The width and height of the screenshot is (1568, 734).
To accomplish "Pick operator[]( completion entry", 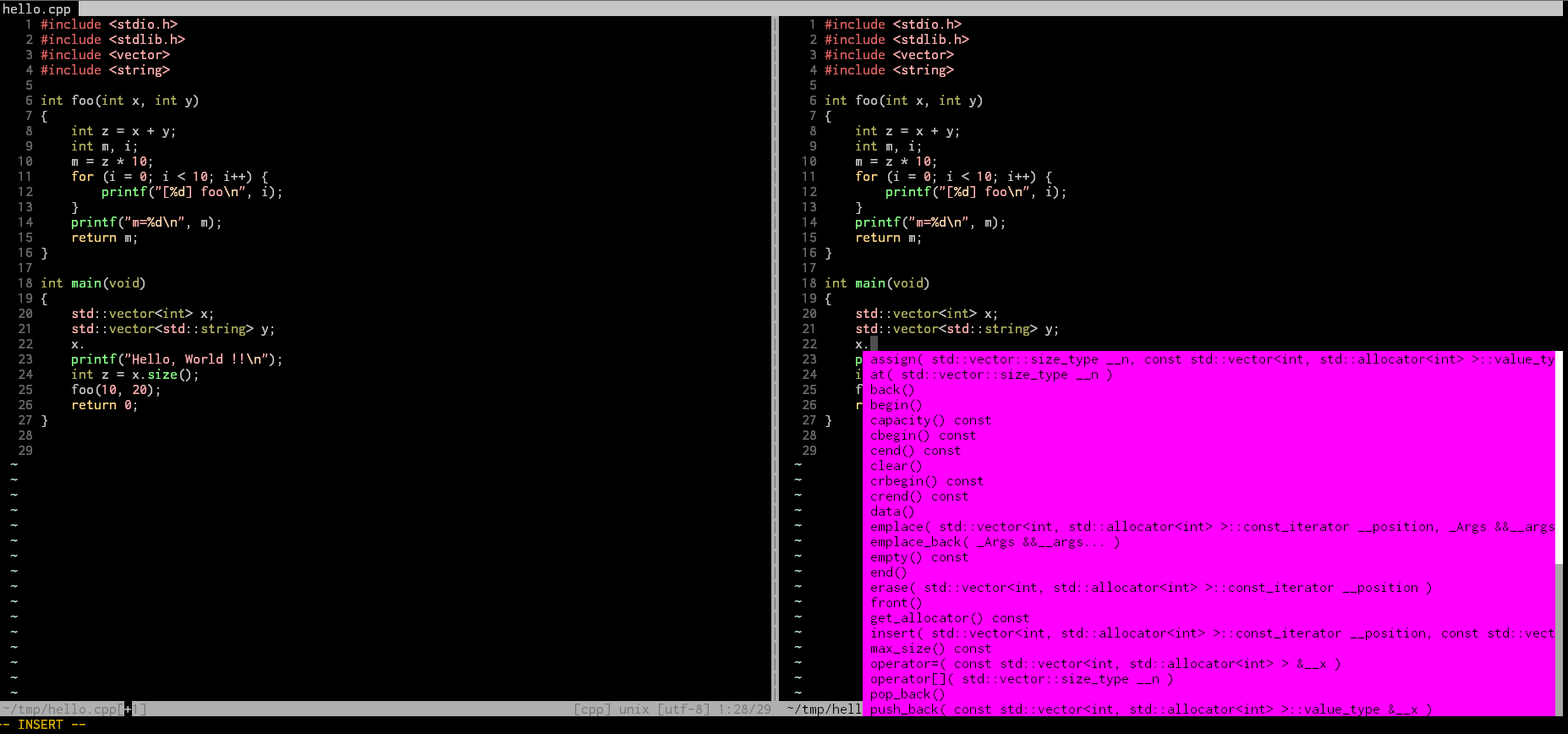I will [x=1209, y=679].
